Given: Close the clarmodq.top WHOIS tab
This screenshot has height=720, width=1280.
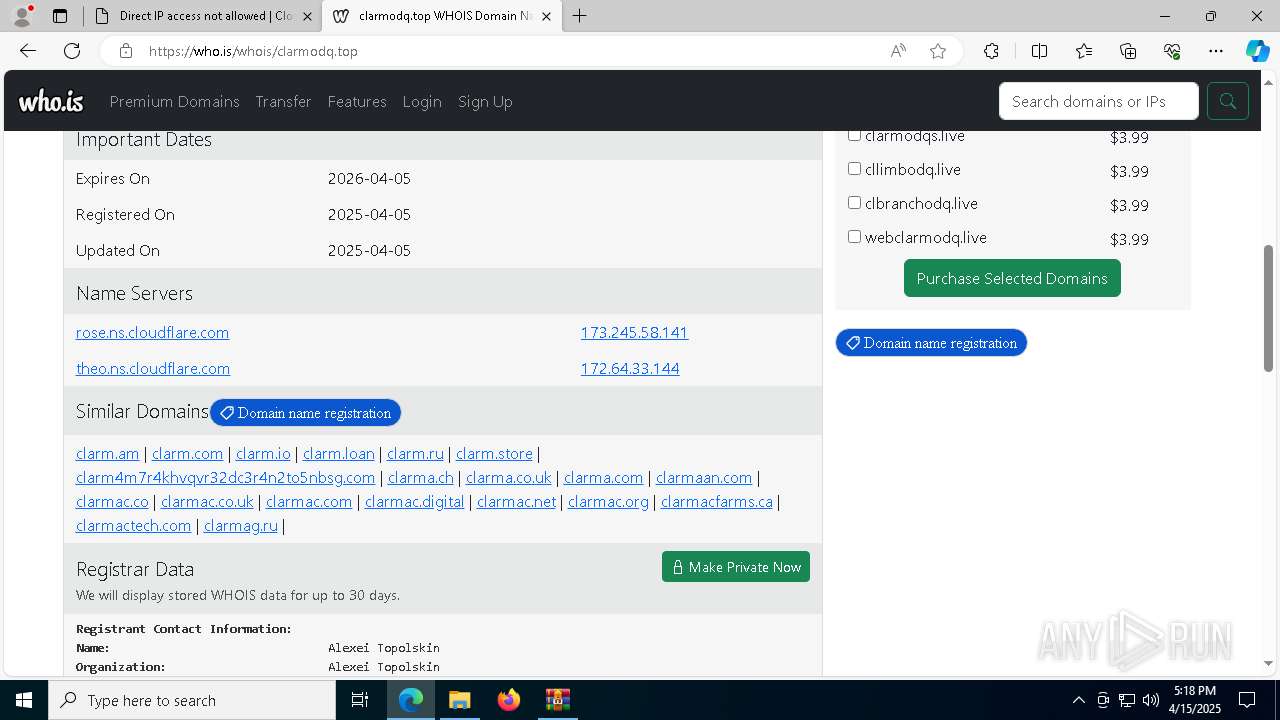Looking at the screenshot, I should tap(546, 16).
